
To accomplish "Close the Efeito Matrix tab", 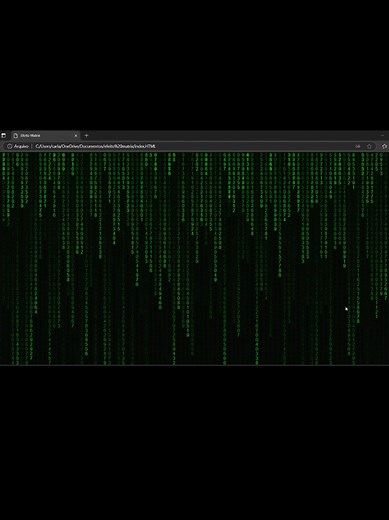I will (x=76, y=135).
